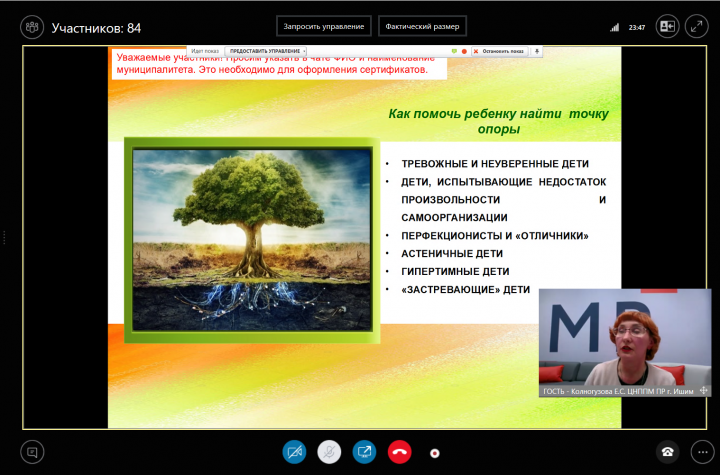Pin the sharing toolbar
This screenshot has width=720, height=475.
[537, 50]
